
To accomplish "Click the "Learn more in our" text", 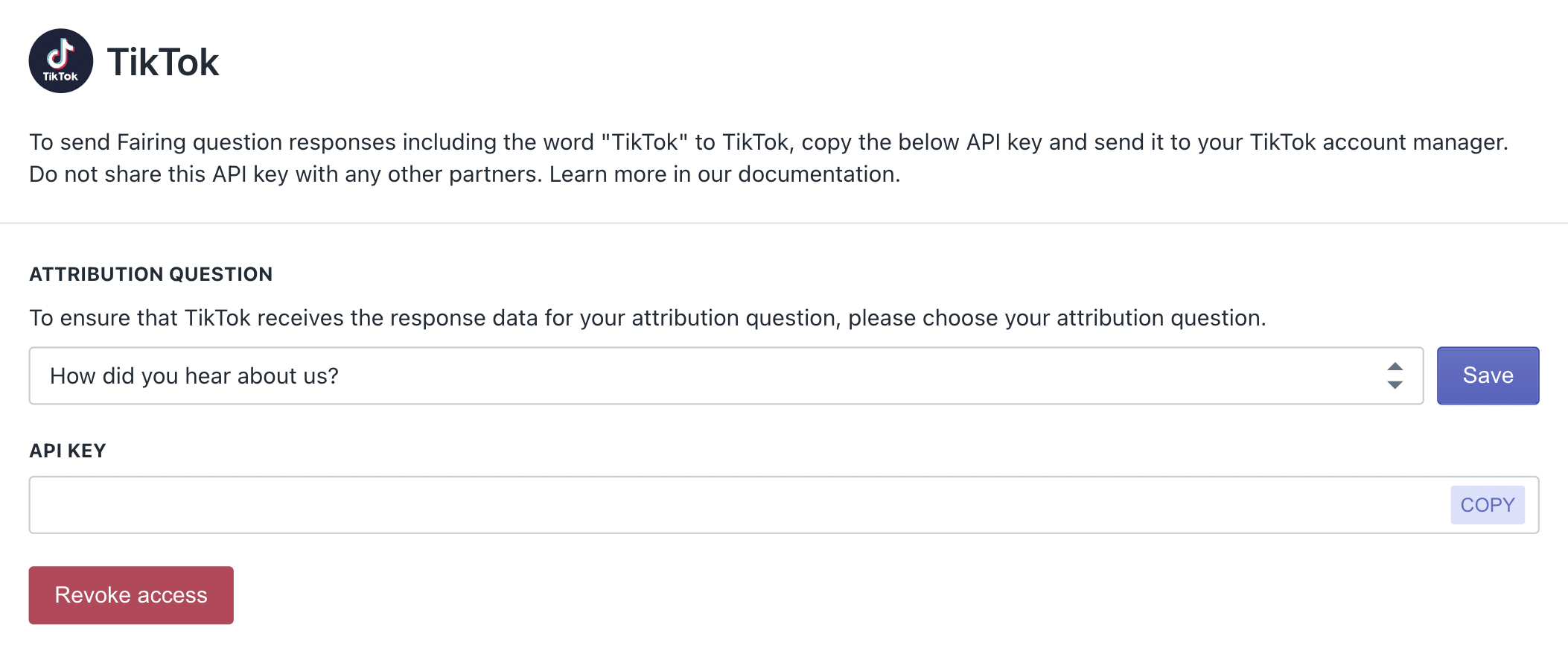I will pos(640,174).
